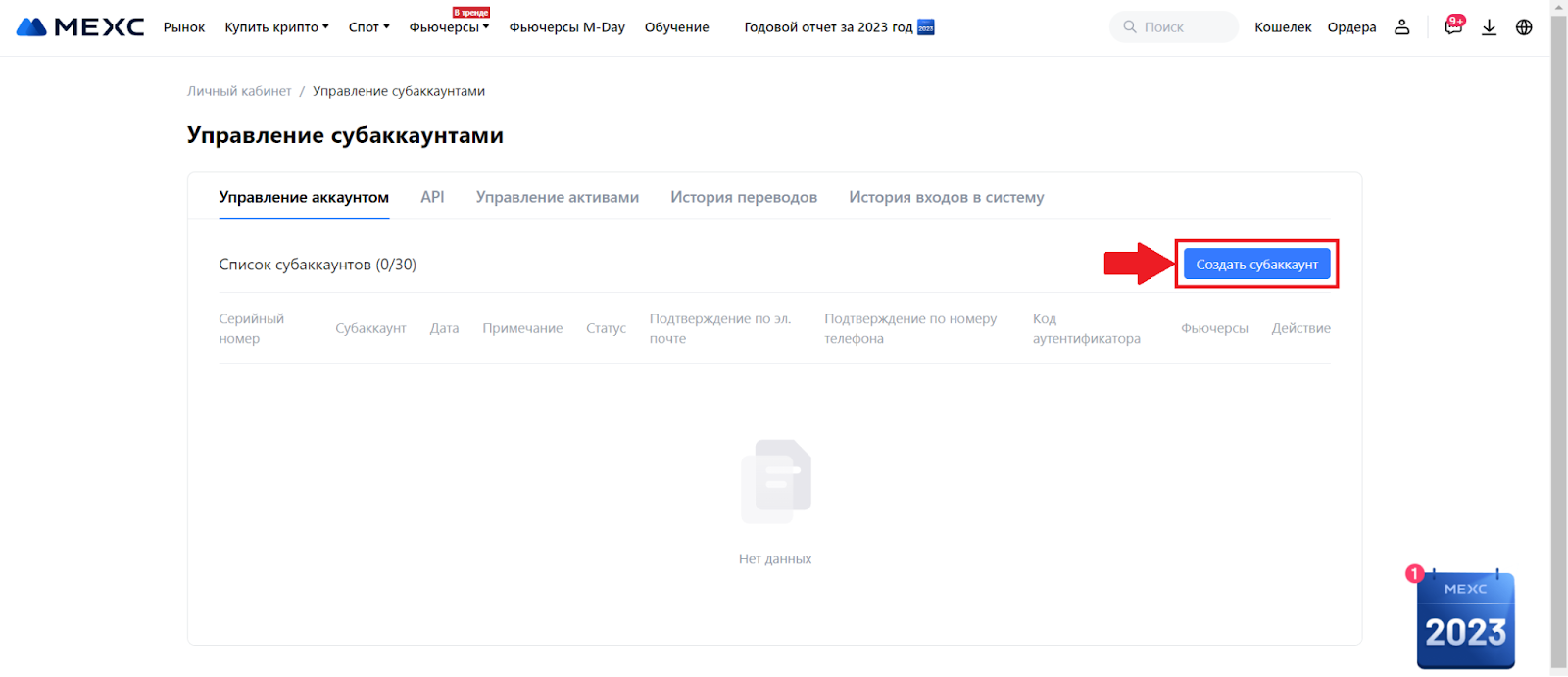Expand the Спот dropdown menu

coord(368,27)
